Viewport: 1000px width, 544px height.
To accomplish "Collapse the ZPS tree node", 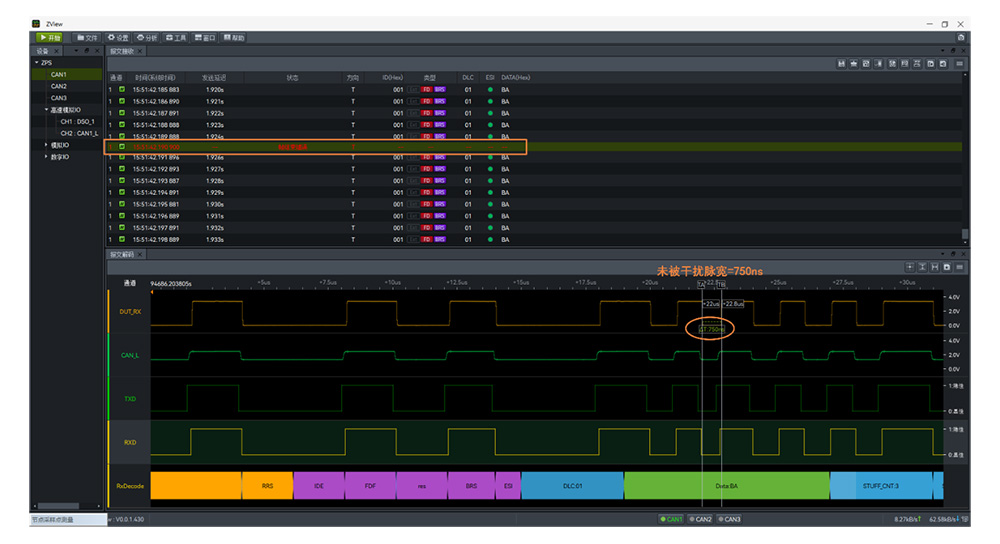I will tap(36, 62).
